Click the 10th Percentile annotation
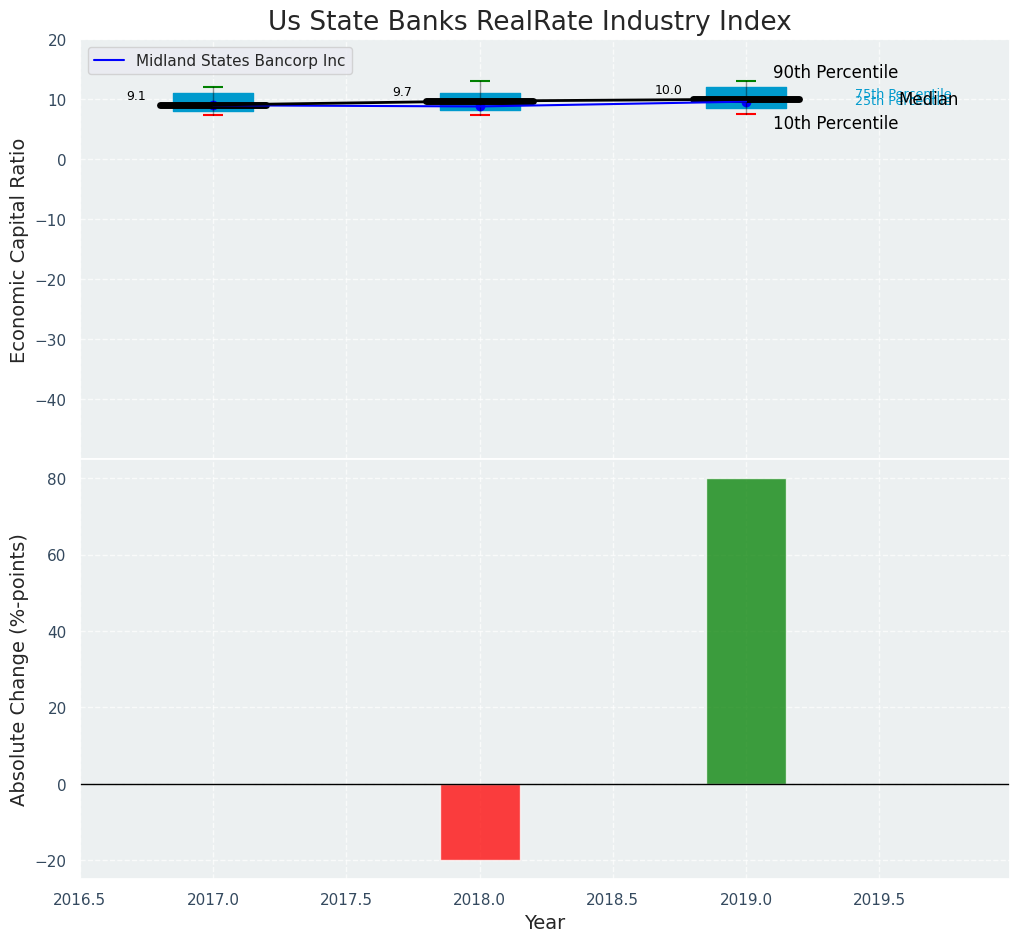This screenshot has height=942, width=1019. [835, 123]
